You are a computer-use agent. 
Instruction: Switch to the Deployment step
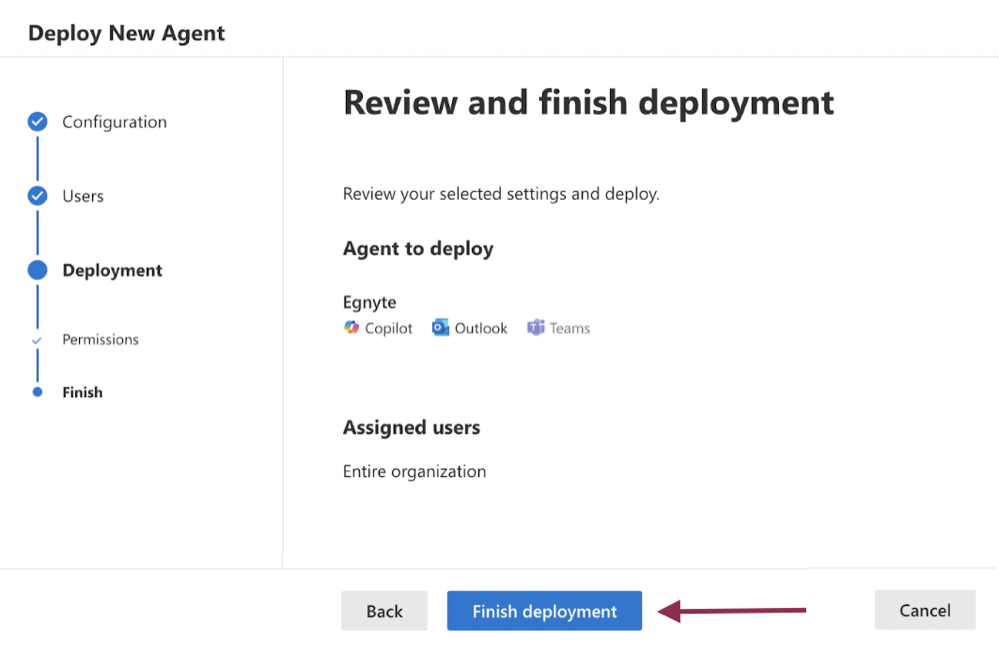pyautogui.click(x=112, y=270)
